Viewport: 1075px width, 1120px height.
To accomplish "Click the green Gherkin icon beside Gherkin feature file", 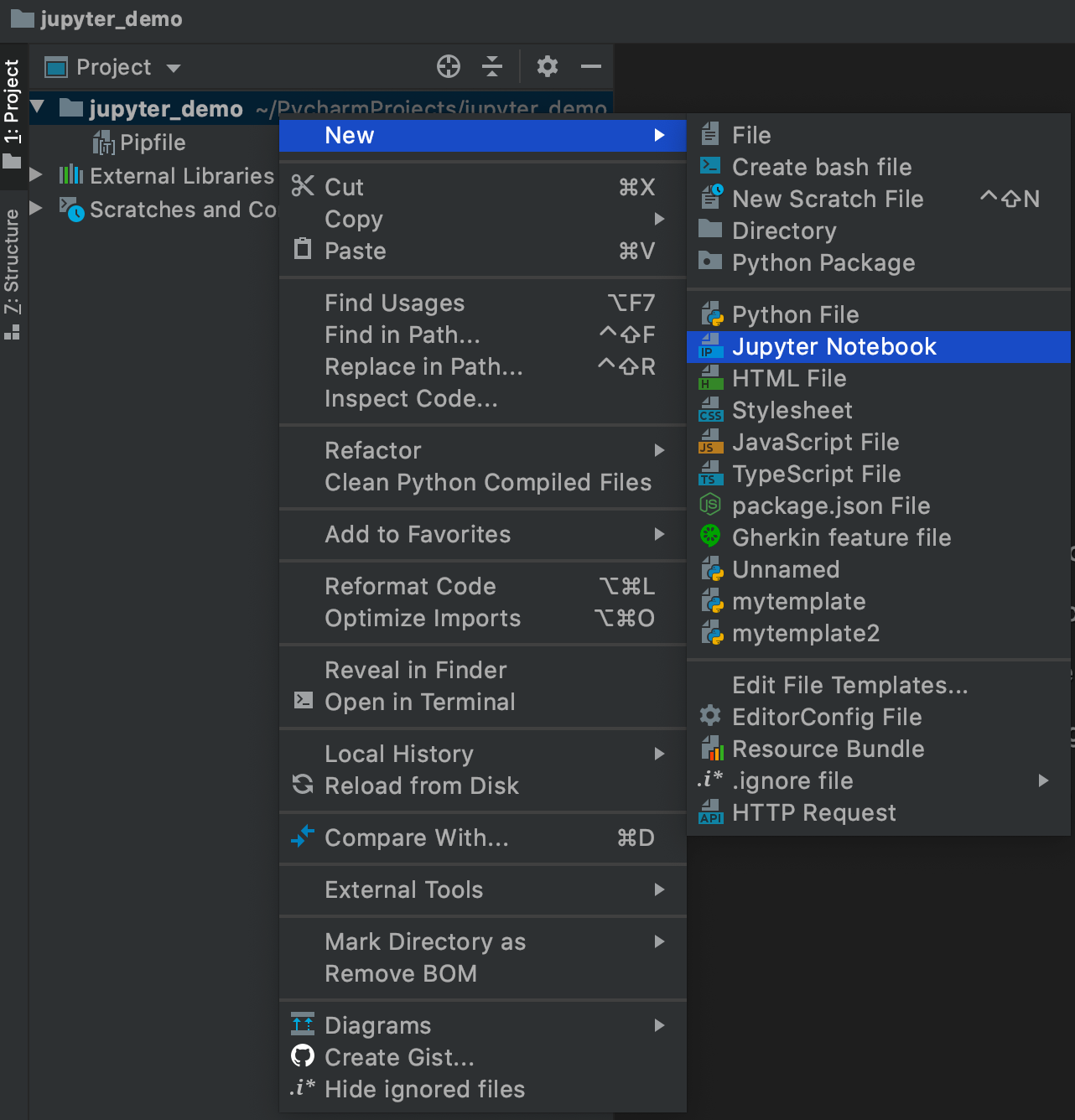I will (x=710, y=536).
